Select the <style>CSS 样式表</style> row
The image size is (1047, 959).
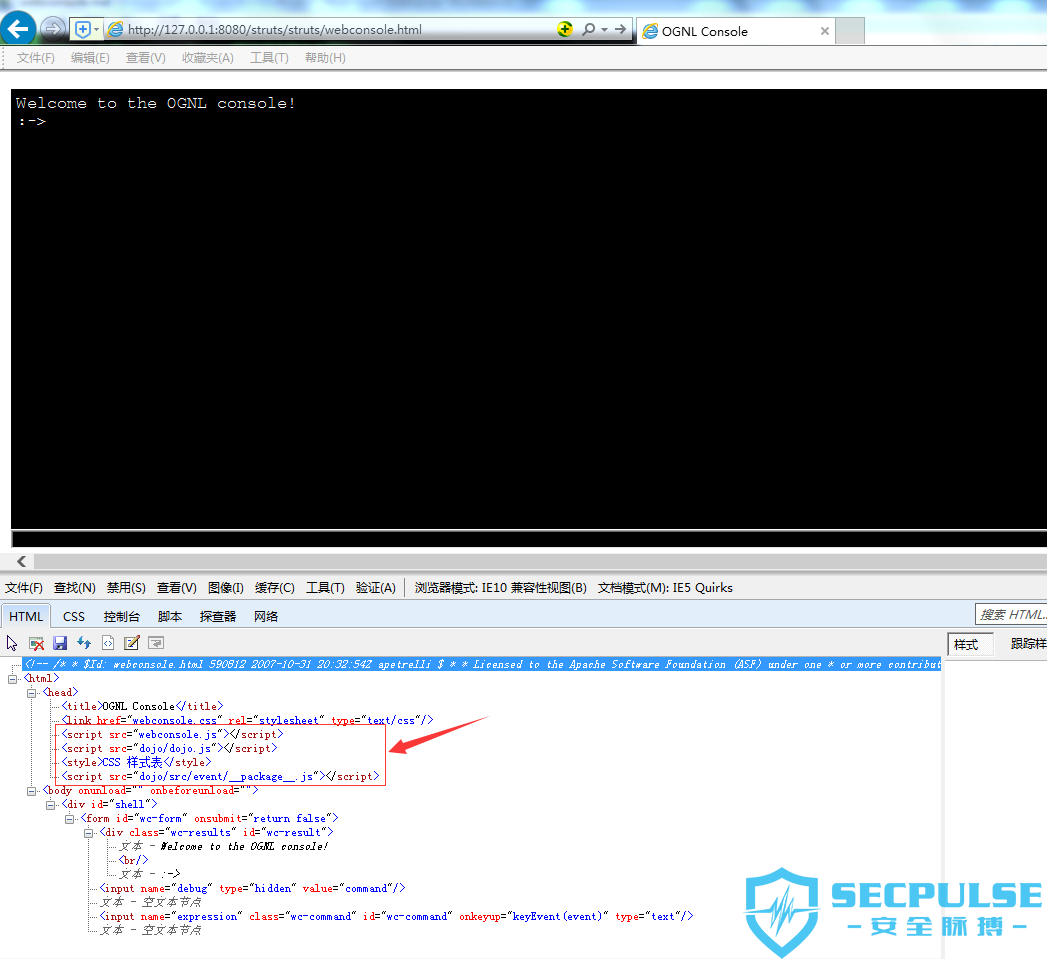[136, 763]
